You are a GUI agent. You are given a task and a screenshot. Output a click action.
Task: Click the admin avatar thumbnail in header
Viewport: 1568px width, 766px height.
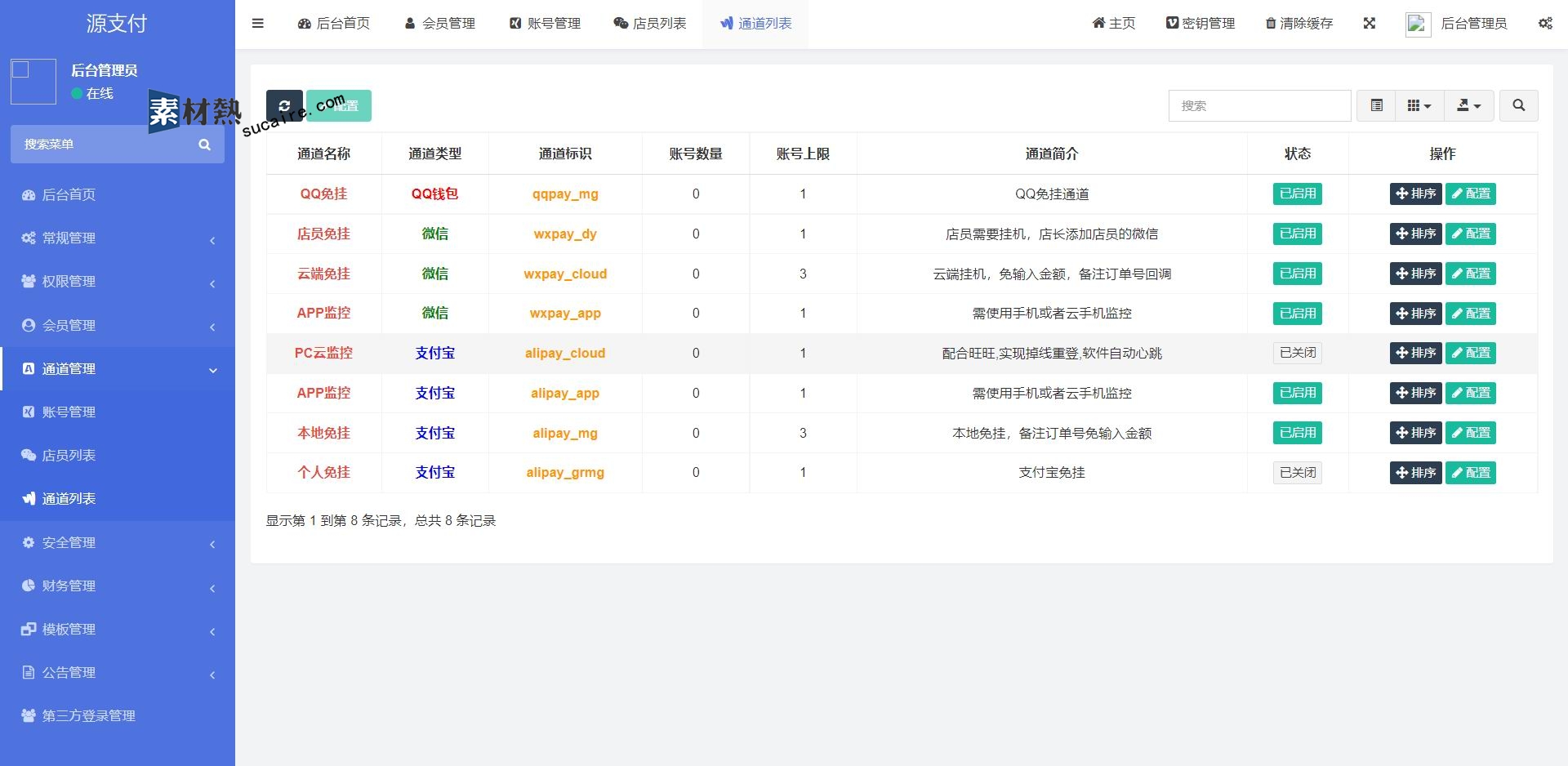click(x=1418, y=24)
